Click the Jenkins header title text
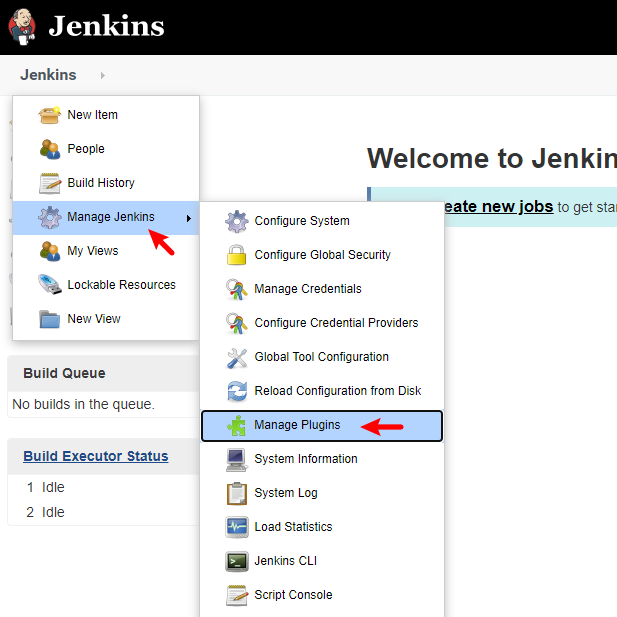The image size is (617, 617). (106, 26)
